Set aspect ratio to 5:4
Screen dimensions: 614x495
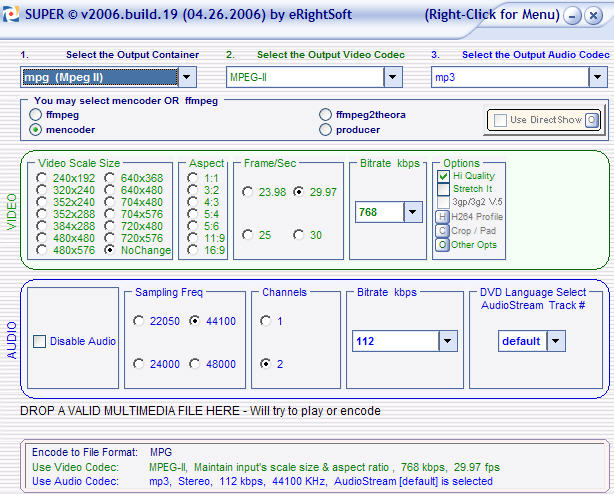click(x=193, y=214)
